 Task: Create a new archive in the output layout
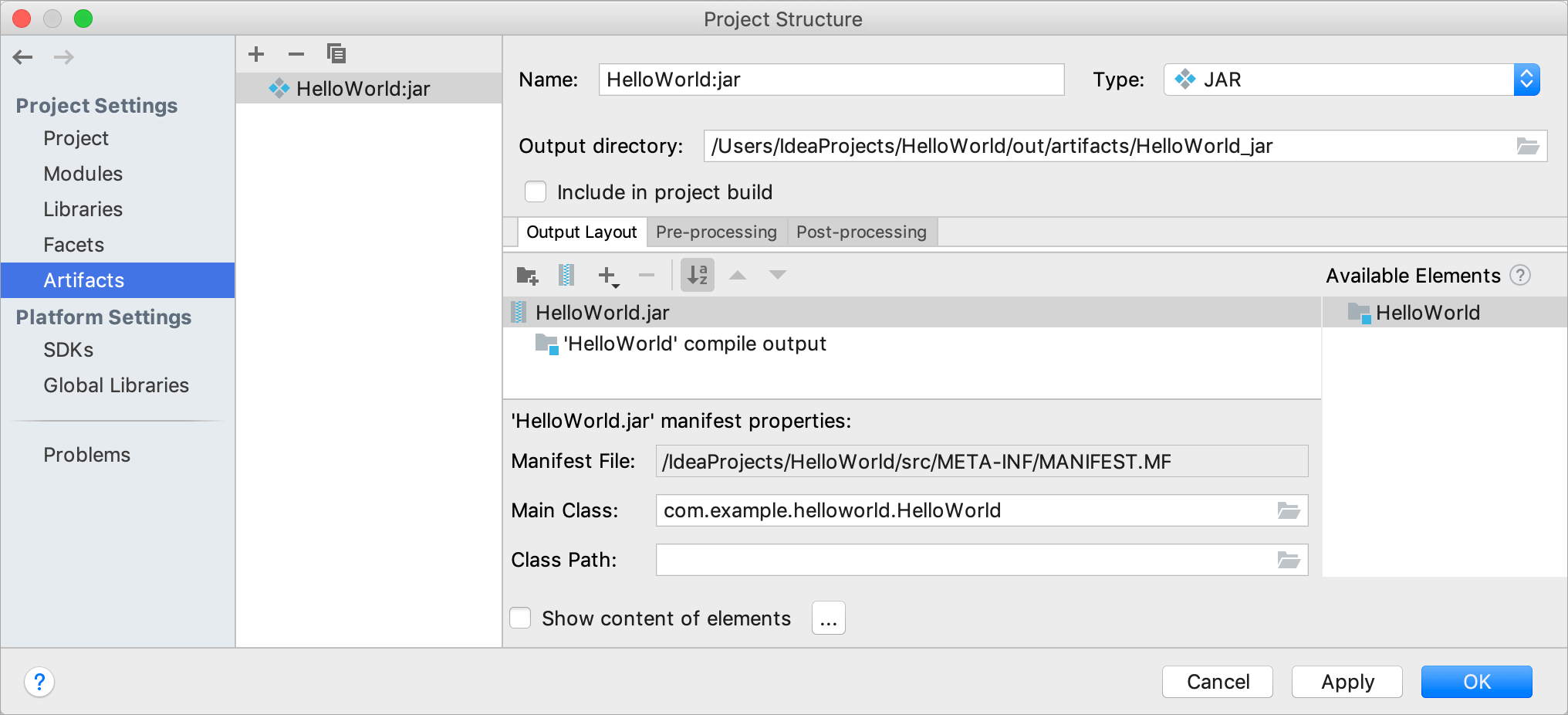[567, 275]
